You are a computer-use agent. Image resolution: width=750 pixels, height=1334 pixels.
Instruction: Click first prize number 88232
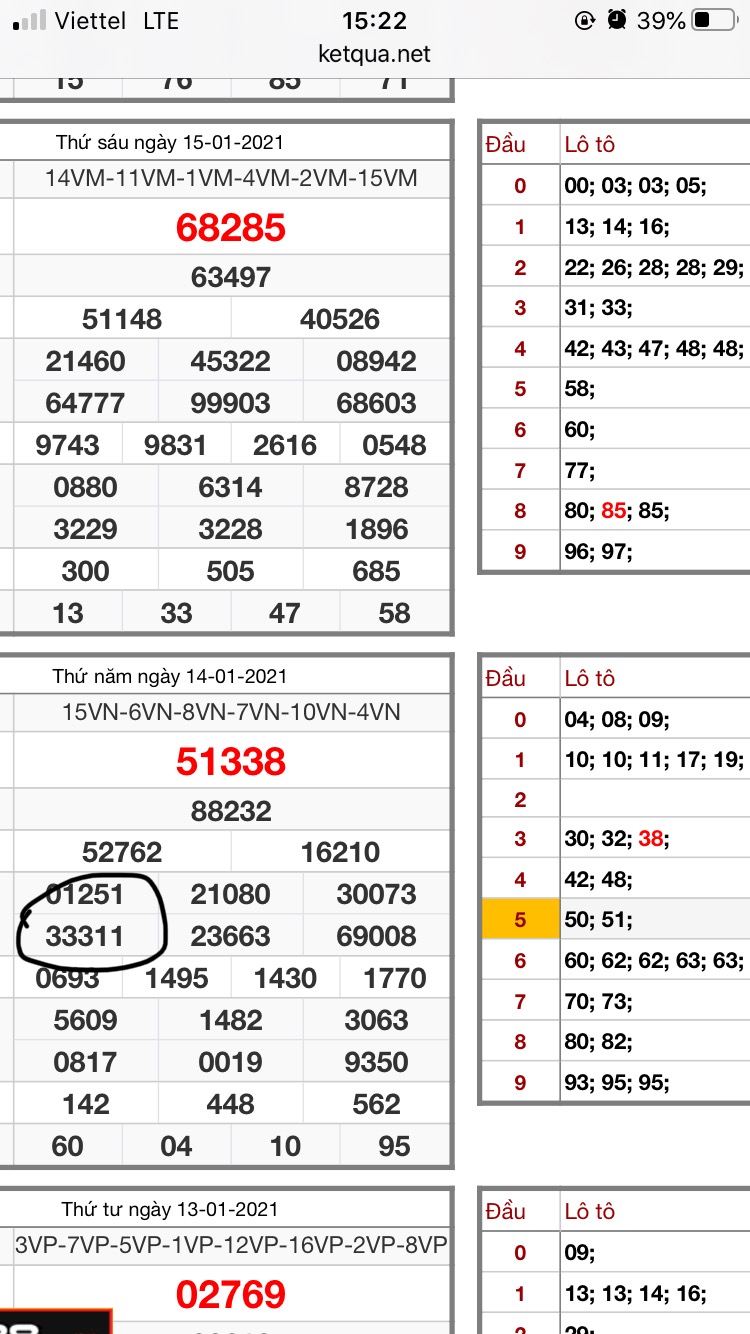[x=231, y=811]
